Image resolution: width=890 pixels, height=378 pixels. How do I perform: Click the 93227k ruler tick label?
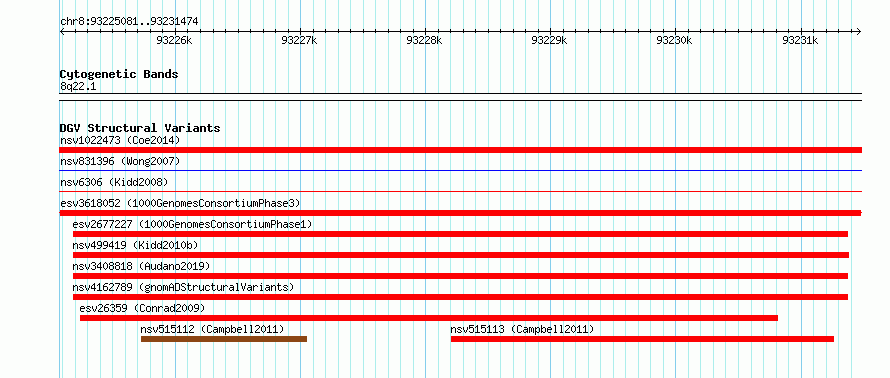299,41
